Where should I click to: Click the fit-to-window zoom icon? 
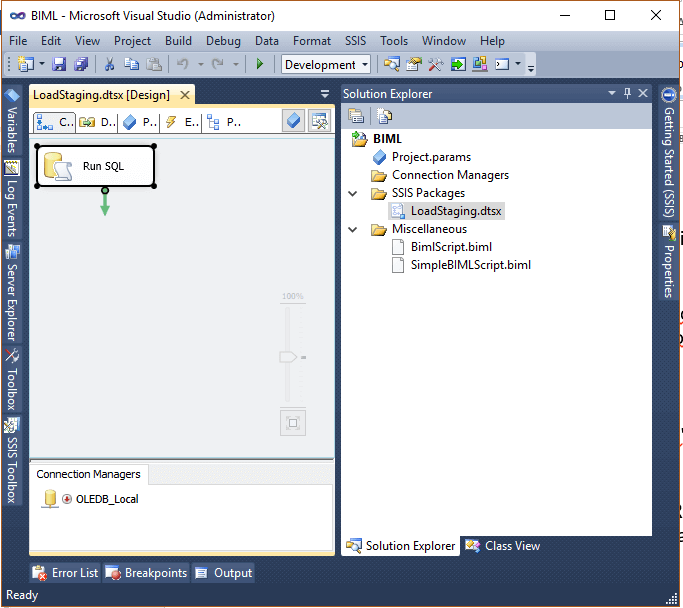pos(293,422)
